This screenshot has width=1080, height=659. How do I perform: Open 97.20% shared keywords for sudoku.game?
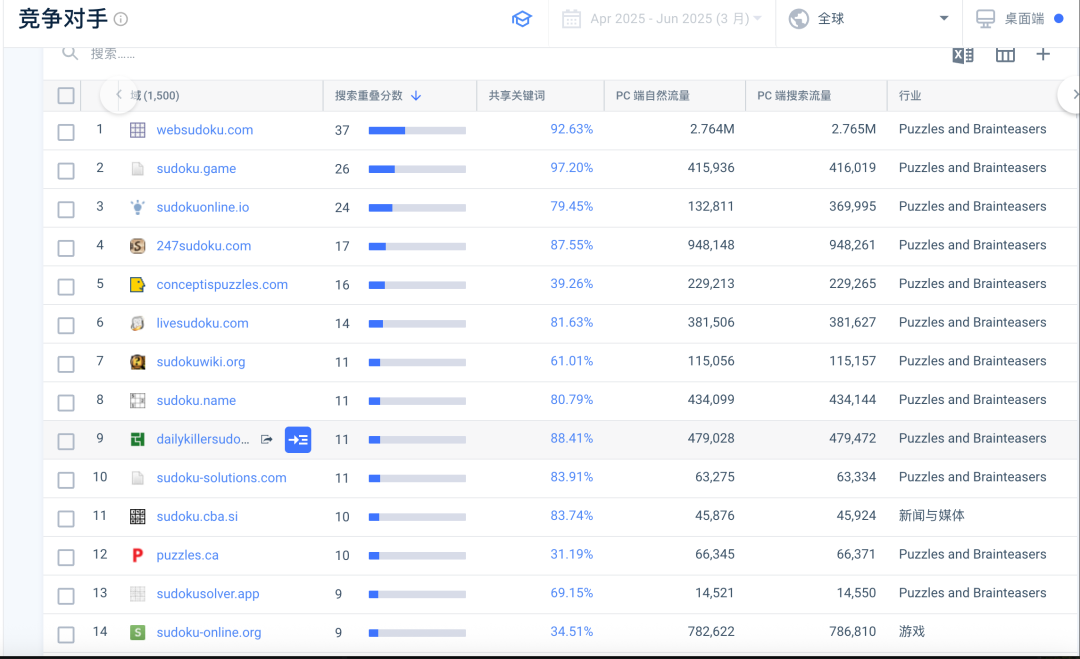click(572, 168)
